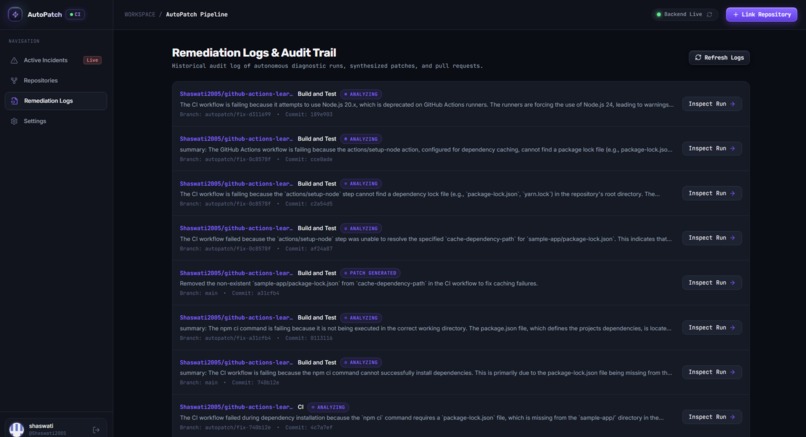Inspect run for the Node.js 20.x deprecated entry
Image resolution: width=806 pixels, height=437 pixels.
[x=711, y=104]
